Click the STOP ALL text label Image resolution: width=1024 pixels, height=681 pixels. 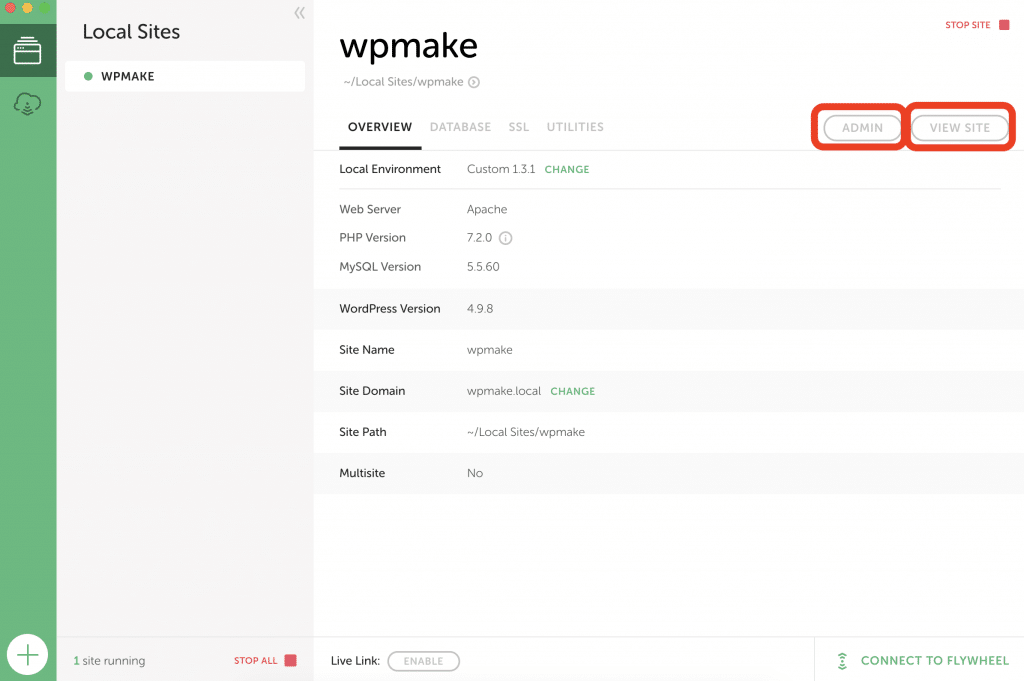256,661
